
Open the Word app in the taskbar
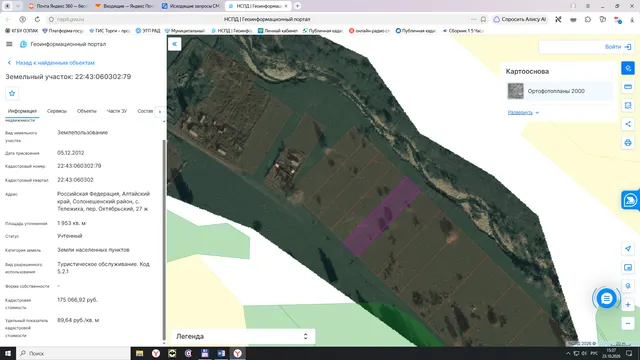point(221,353)
